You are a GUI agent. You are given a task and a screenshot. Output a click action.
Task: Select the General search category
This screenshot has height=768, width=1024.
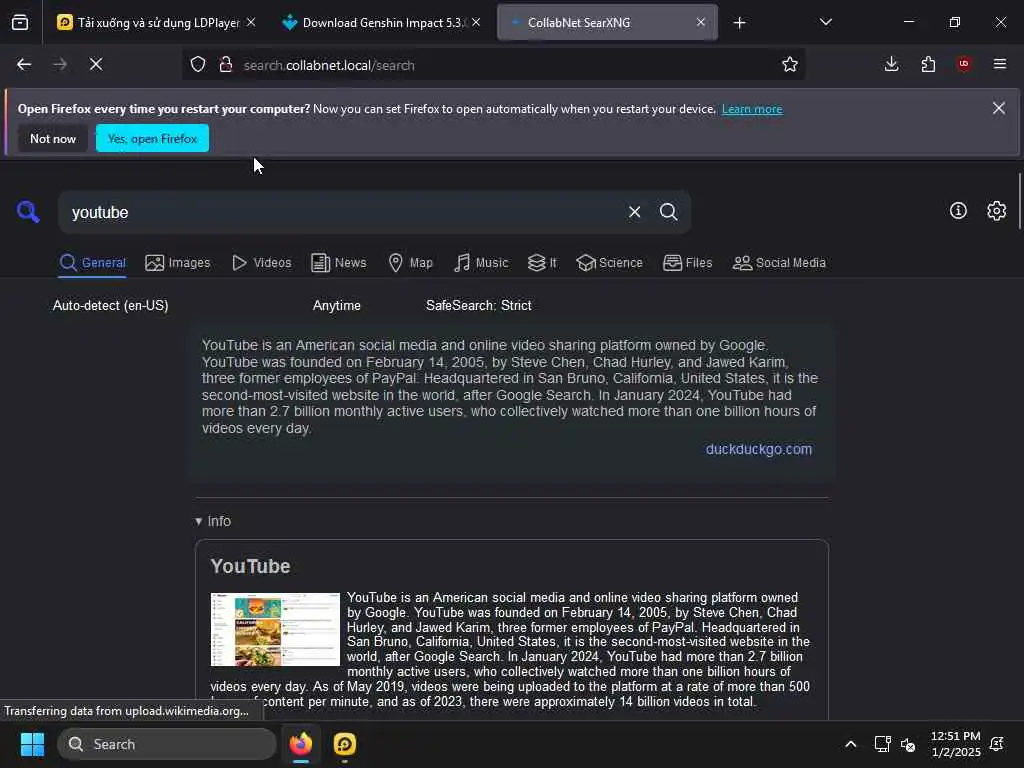92,263
